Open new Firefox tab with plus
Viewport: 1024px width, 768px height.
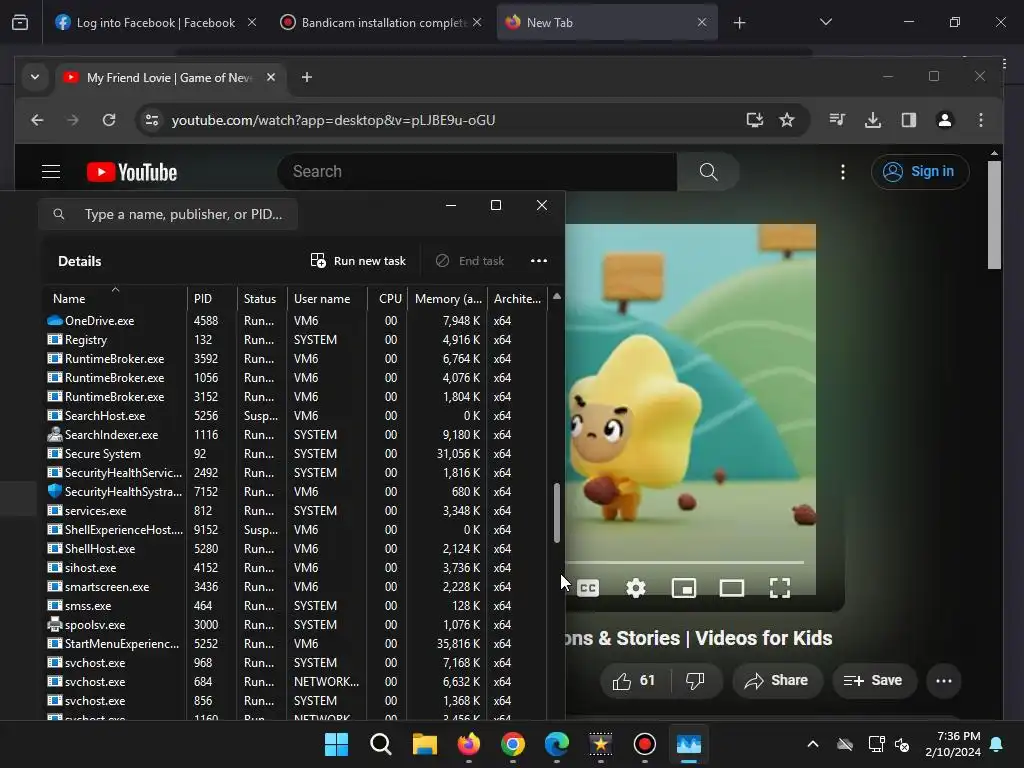(739, 23)
